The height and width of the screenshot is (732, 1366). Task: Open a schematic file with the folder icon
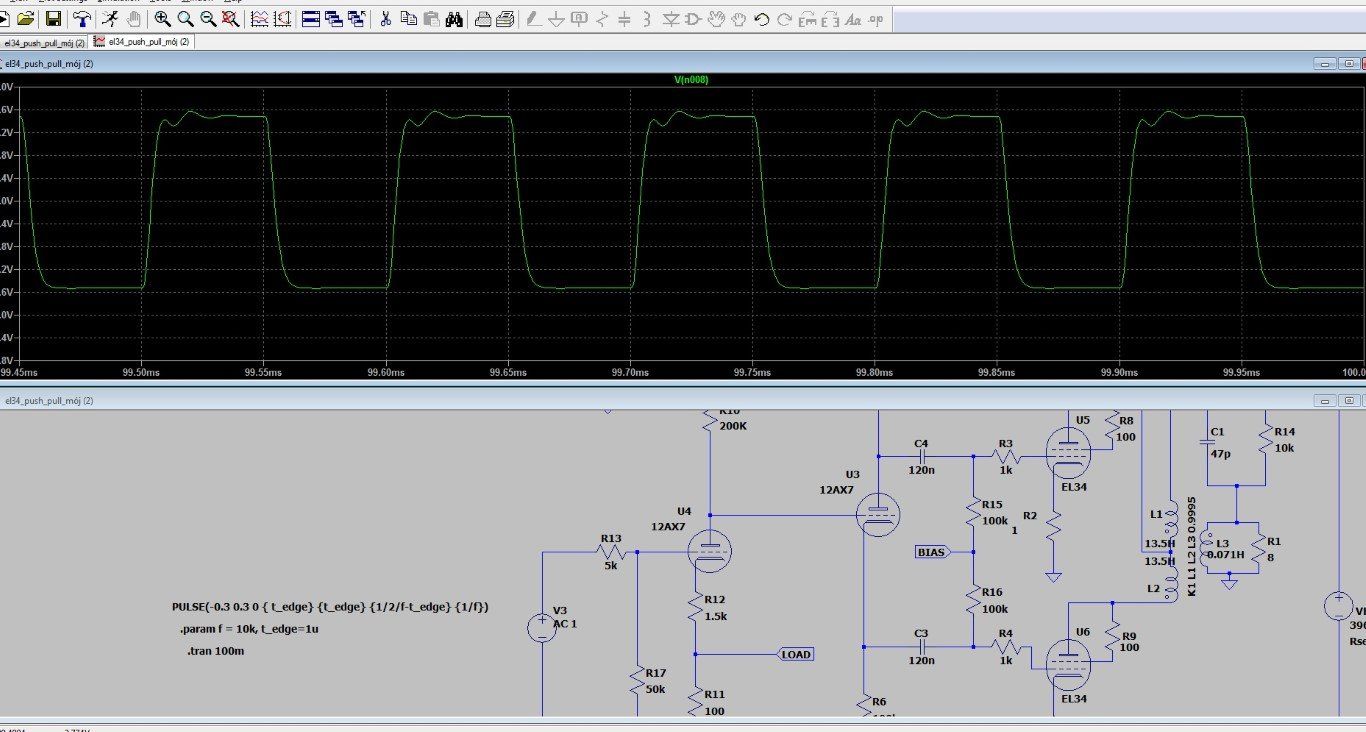[x=25, y=19]
